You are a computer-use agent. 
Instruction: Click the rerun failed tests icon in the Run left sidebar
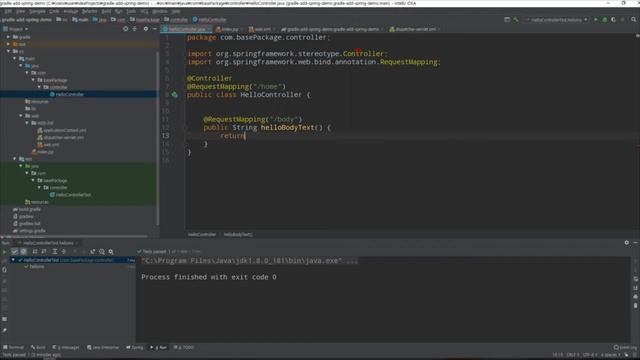pyautogui.click(x=4, y=261)
